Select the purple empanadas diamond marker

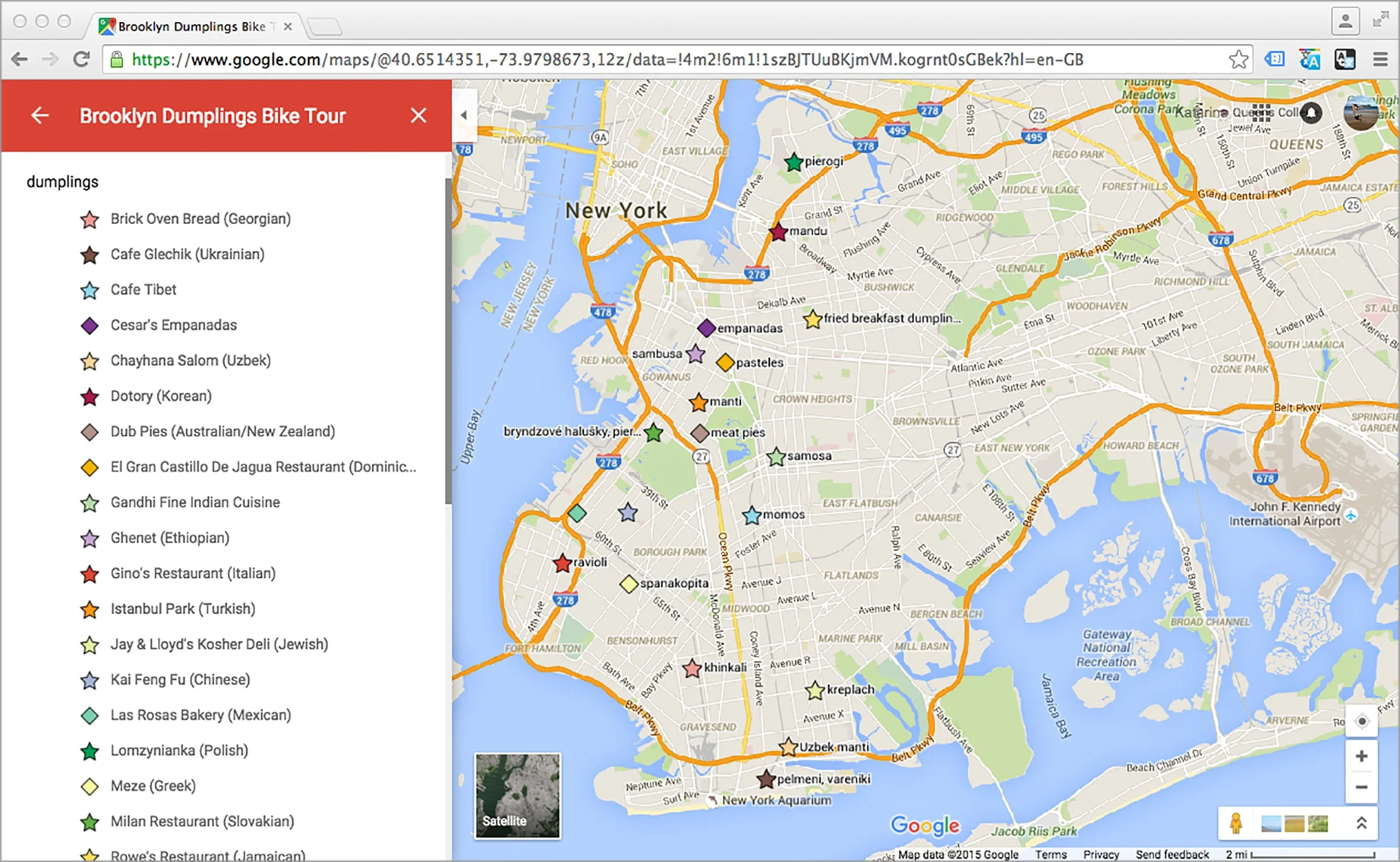(706, 328)
